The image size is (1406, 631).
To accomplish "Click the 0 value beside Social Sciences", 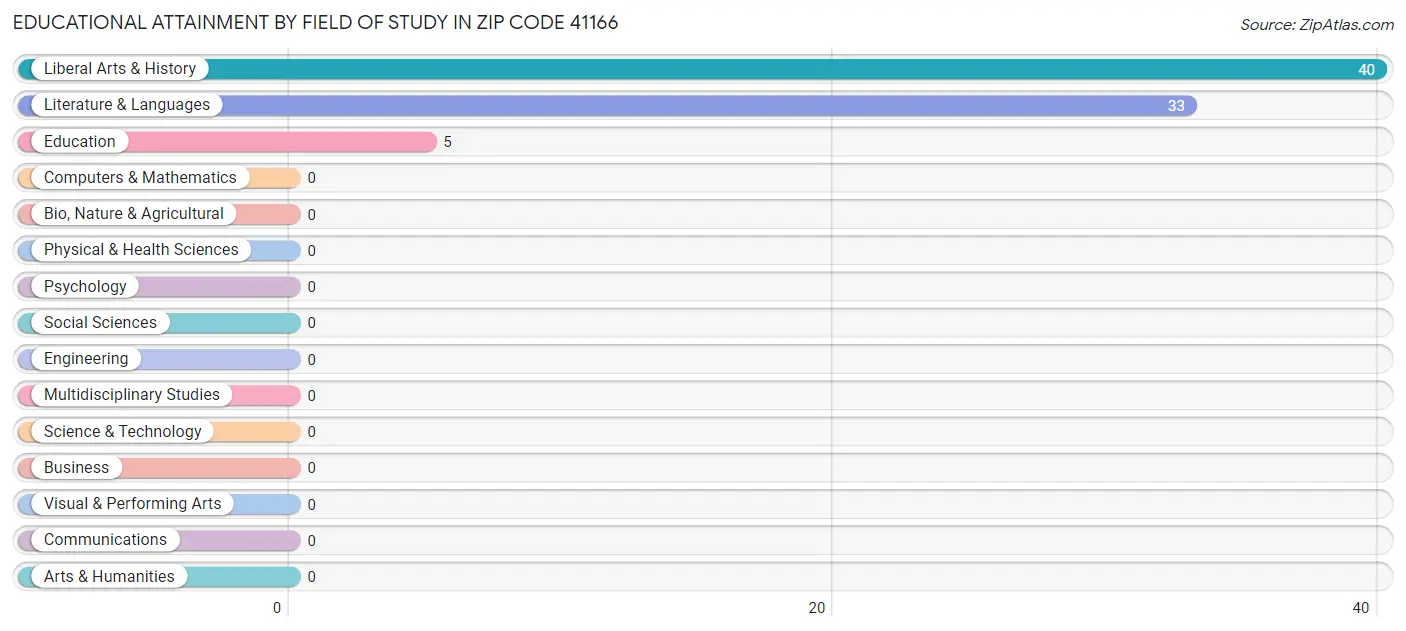I will coord(312,323).
